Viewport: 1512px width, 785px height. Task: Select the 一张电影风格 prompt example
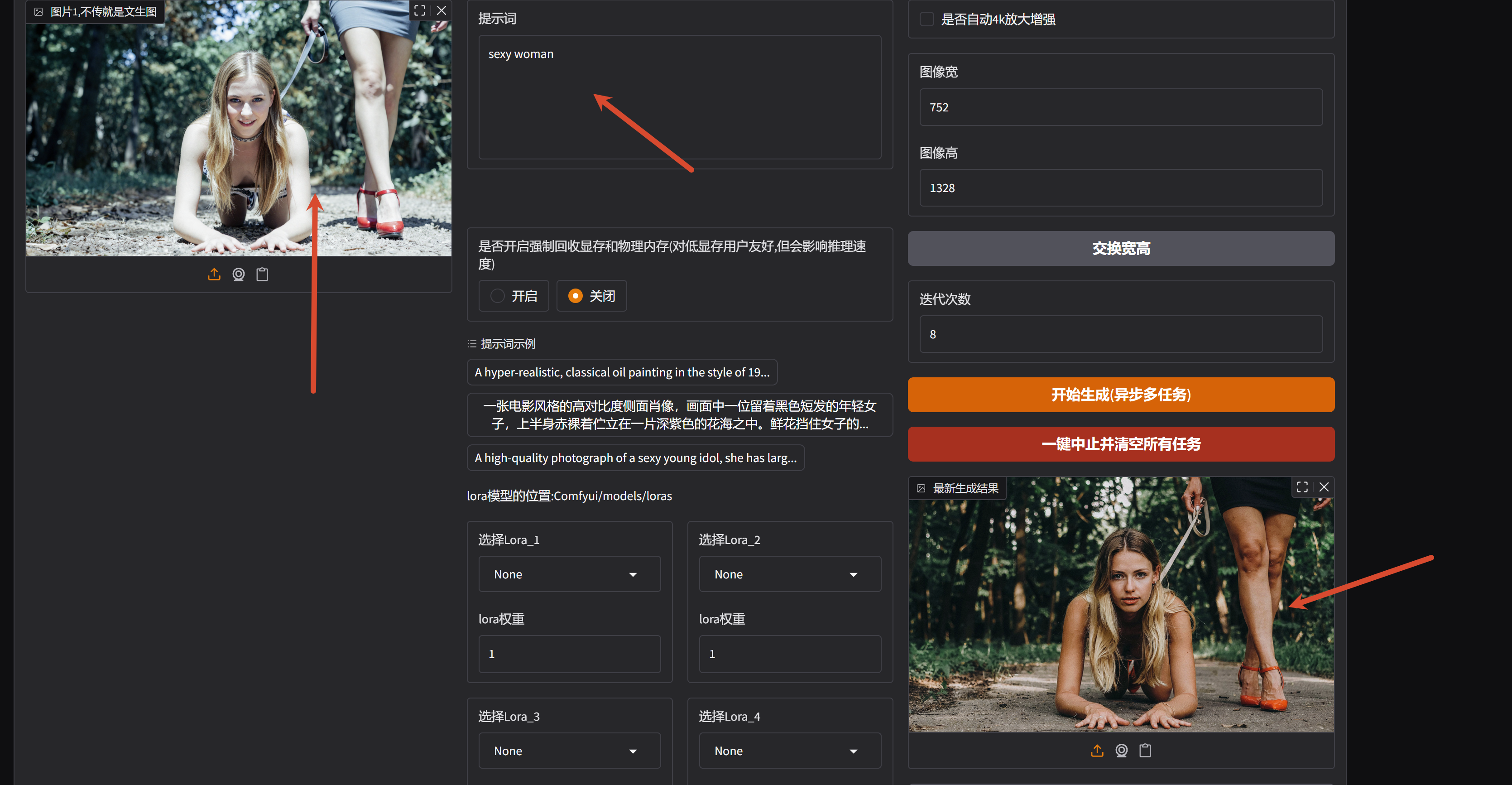[680, 415]
